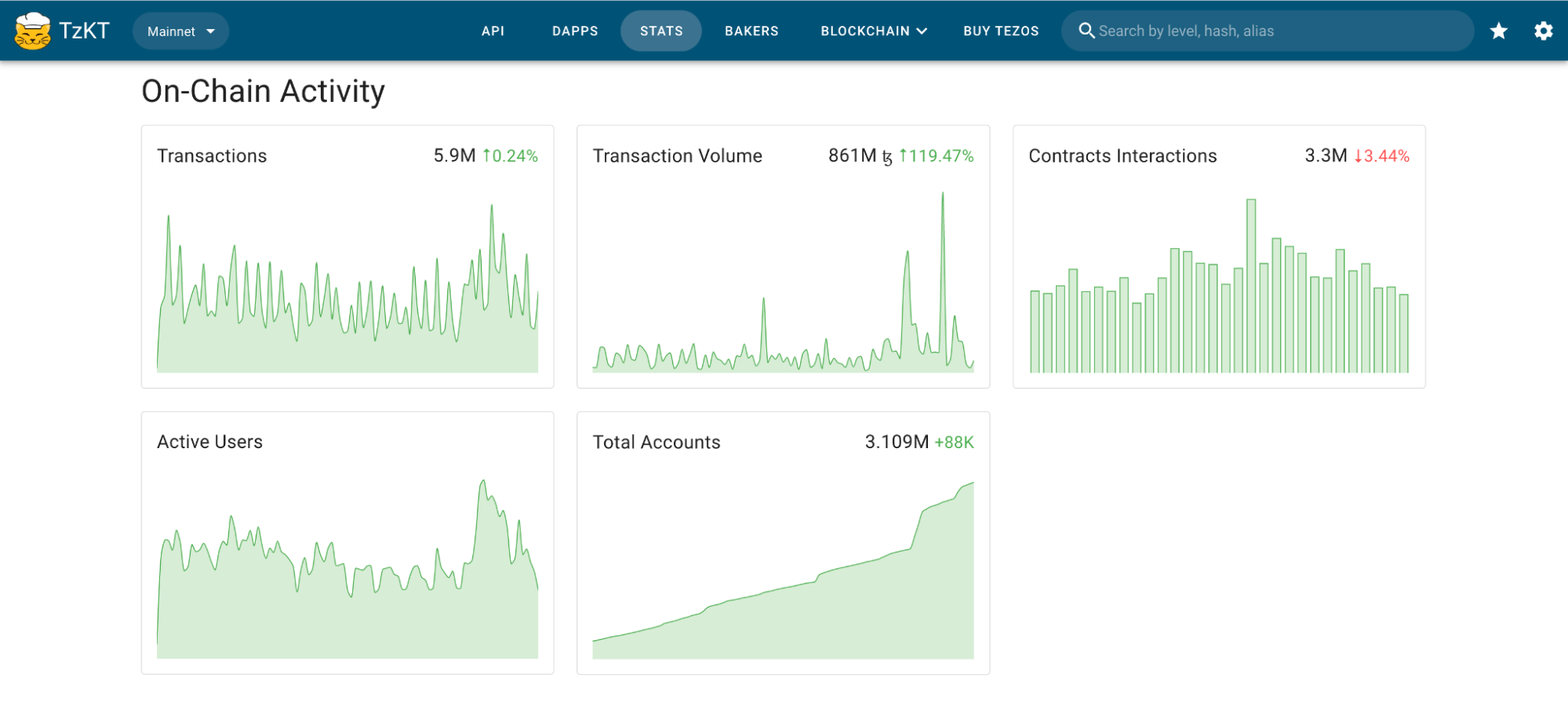This screenshot has height=704, width=1568.
Task: Open favorites with the star icon
Action: click(1498, 31)
